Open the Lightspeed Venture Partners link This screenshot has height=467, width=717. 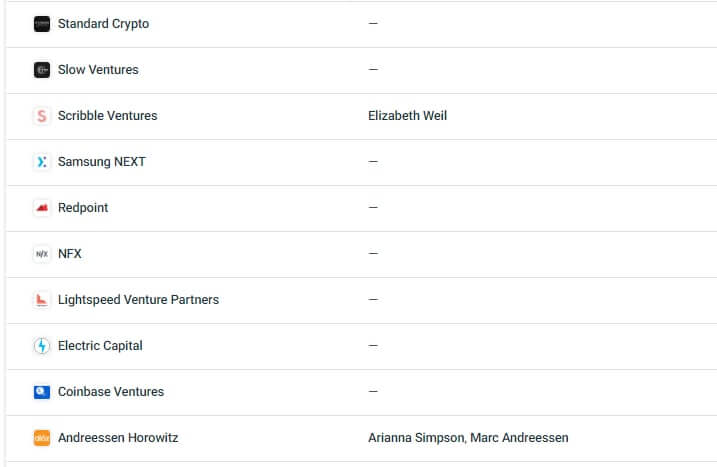pos(138,300)
